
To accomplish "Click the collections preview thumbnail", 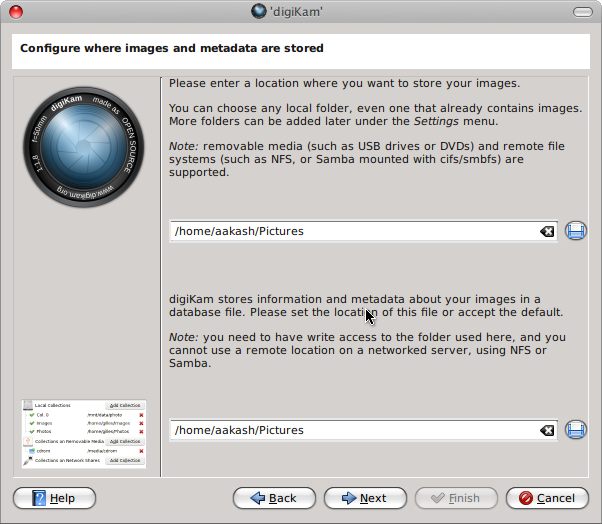I will (x=84, y=434).
